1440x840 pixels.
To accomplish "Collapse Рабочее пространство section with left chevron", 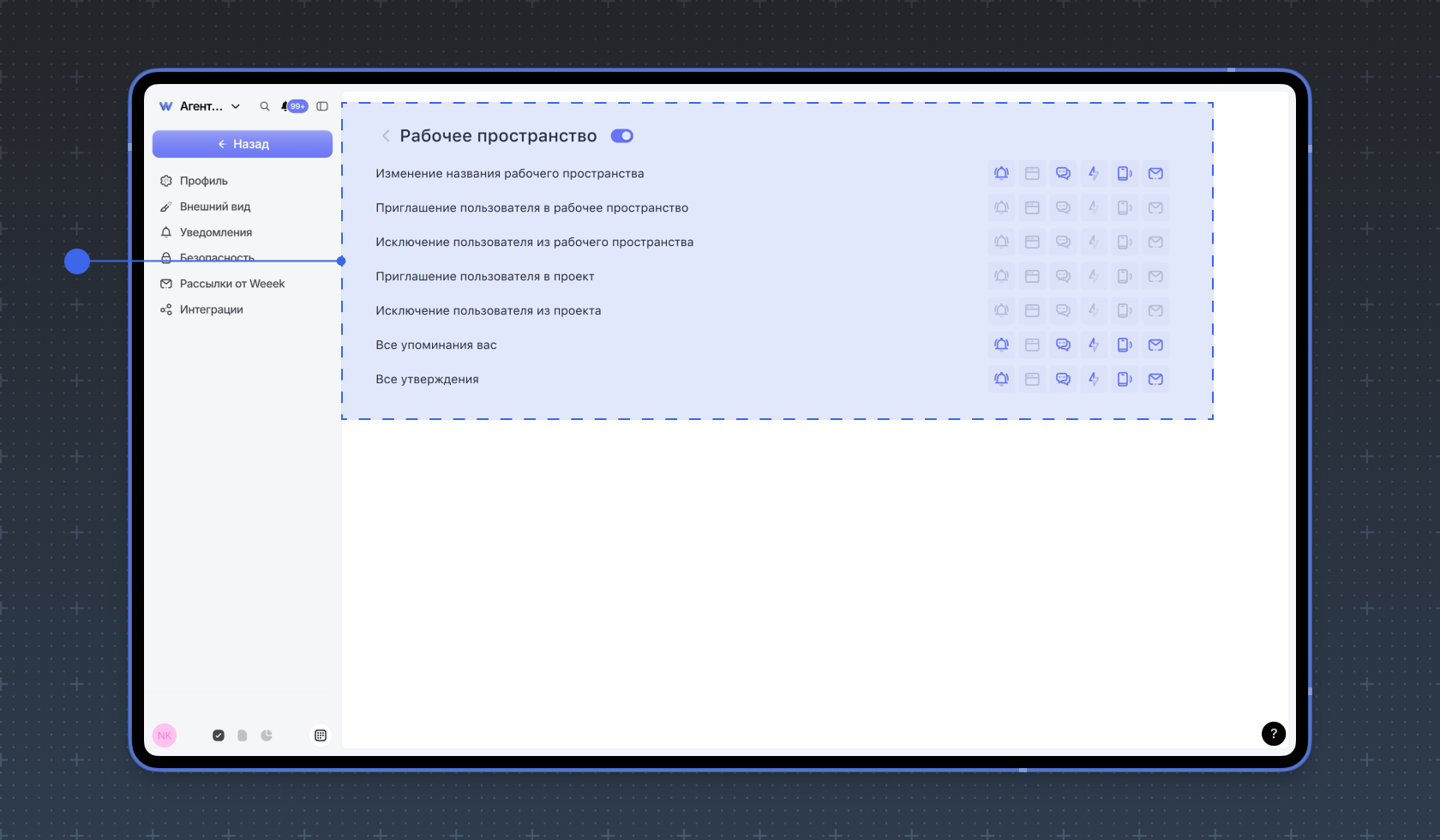I will click(386, 136).
